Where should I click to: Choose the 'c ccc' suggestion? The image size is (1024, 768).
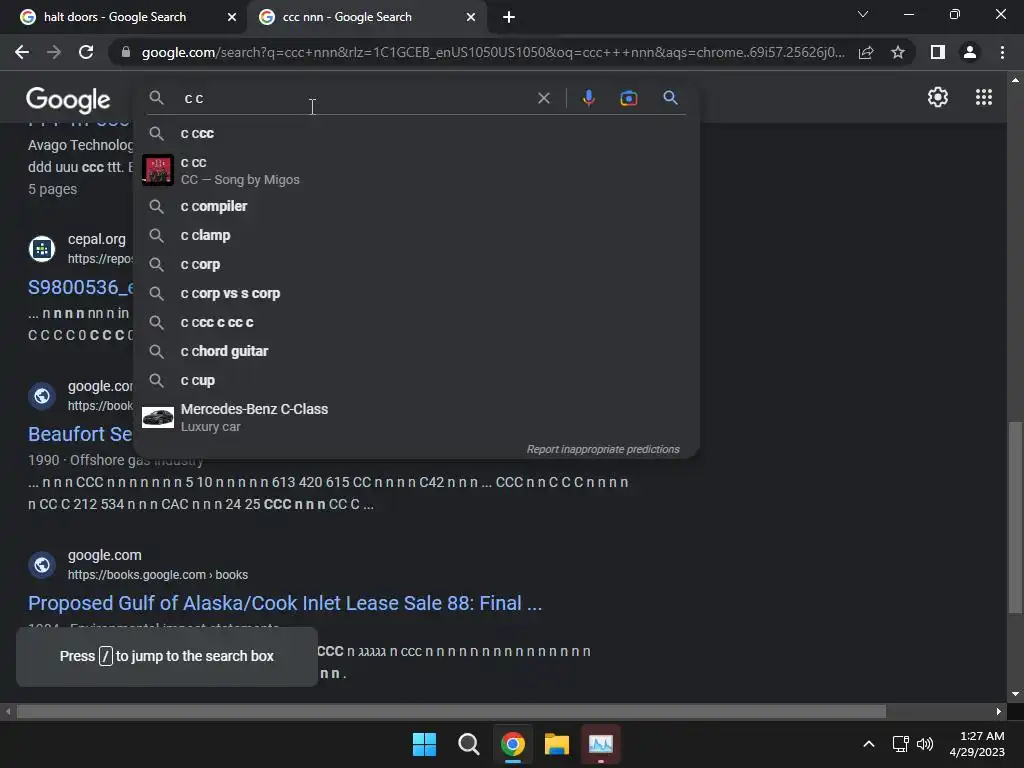coord(416,133)
